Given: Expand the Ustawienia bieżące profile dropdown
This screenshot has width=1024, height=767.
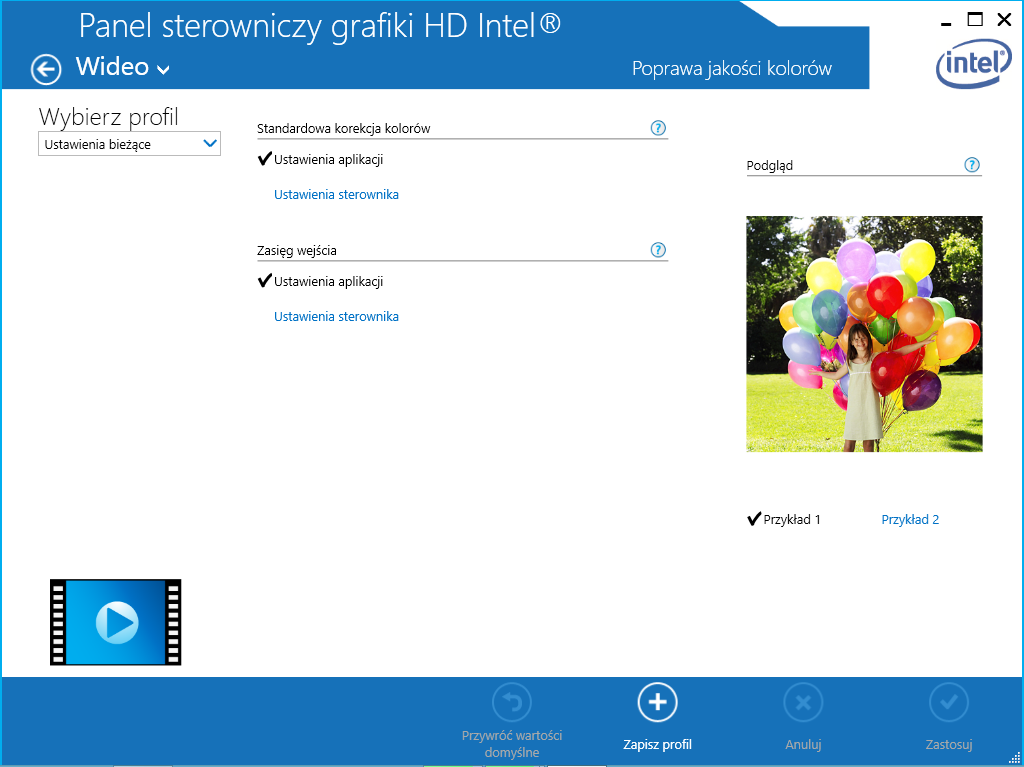Looking at the screenshot, I should [129, 144].
